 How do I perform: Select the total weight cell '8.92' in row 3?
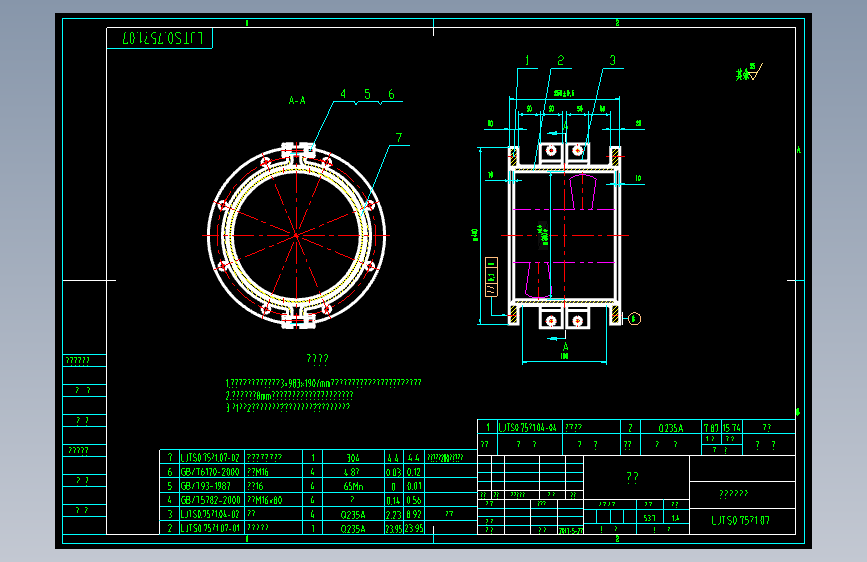coord(414,514)
